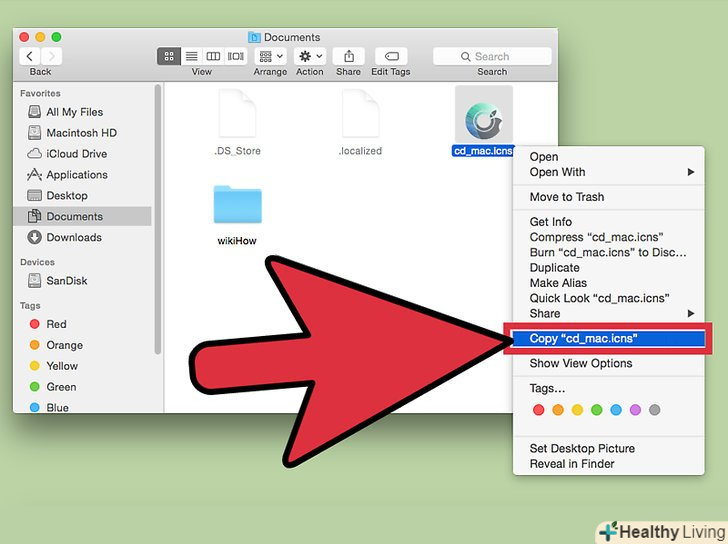This screenshot has width=728, height=544.
Task: Focus the Search field
Action: (x=492, y=57)
